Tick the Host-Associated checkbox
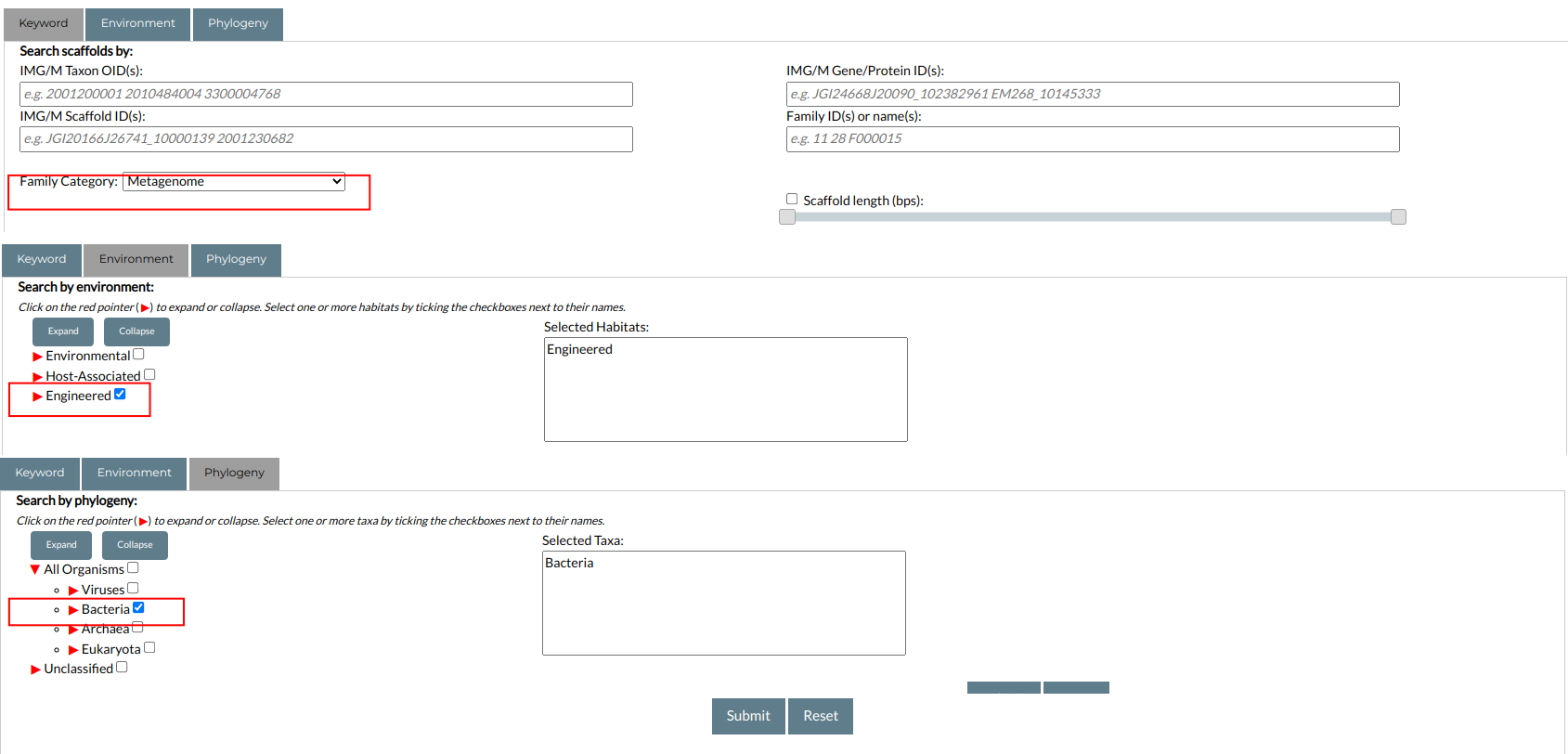Image resolution: width=1568 pixels, height=754 pixels. coord(149,375)
